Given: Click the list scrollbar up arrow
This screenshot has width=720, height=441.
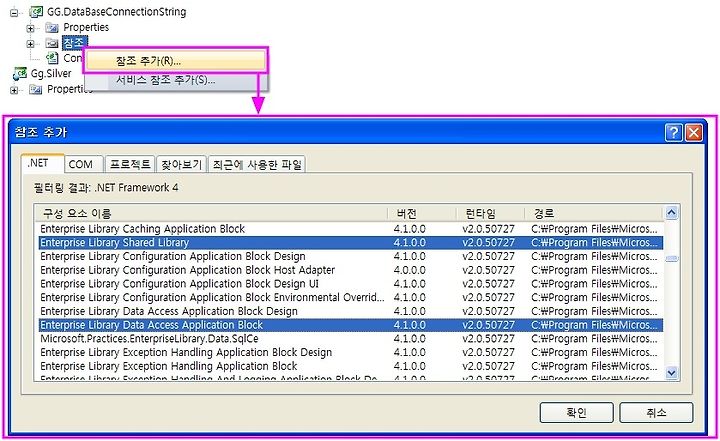Looking at the screenshot, I should 671,213.
